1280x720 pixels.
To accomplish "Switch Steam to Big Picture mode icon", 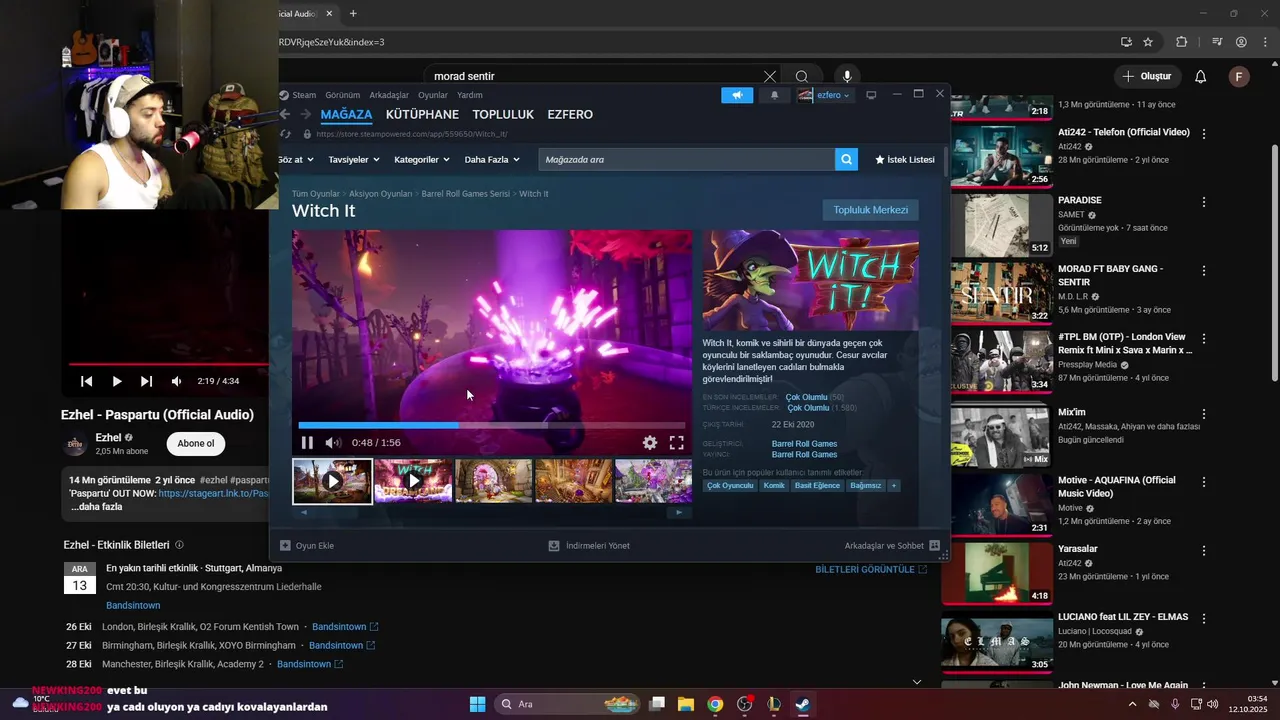I will click(x=871, y=95).
